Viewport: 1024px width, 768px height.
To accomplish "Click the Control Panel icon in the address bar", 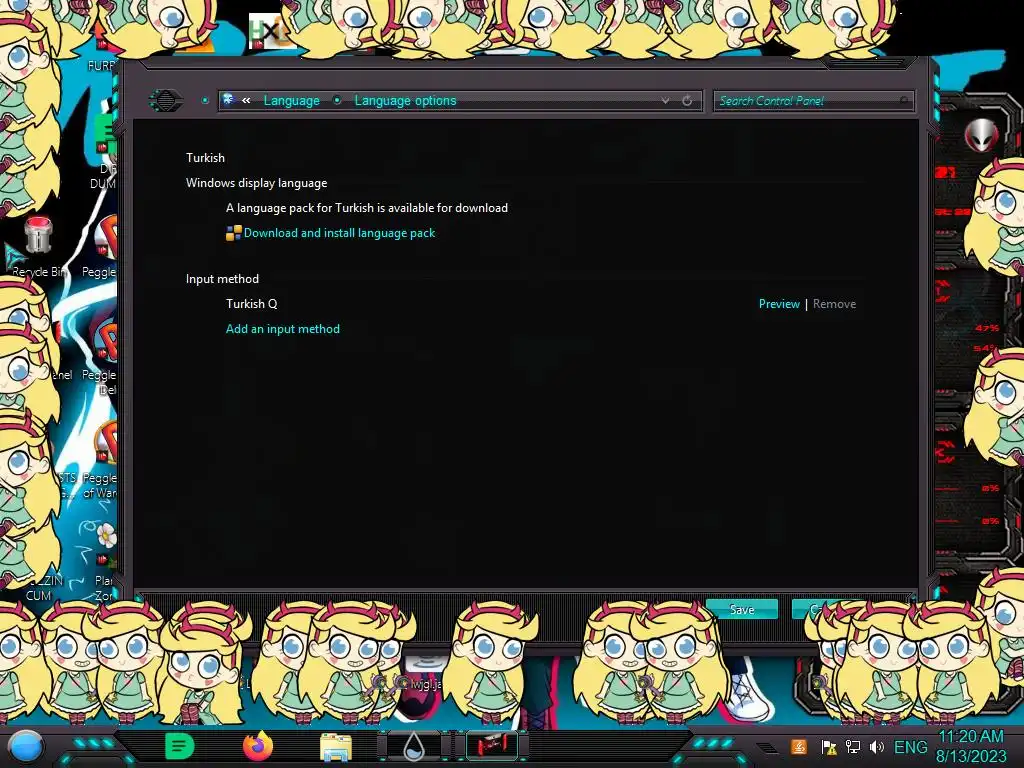I will click(229, 99).
